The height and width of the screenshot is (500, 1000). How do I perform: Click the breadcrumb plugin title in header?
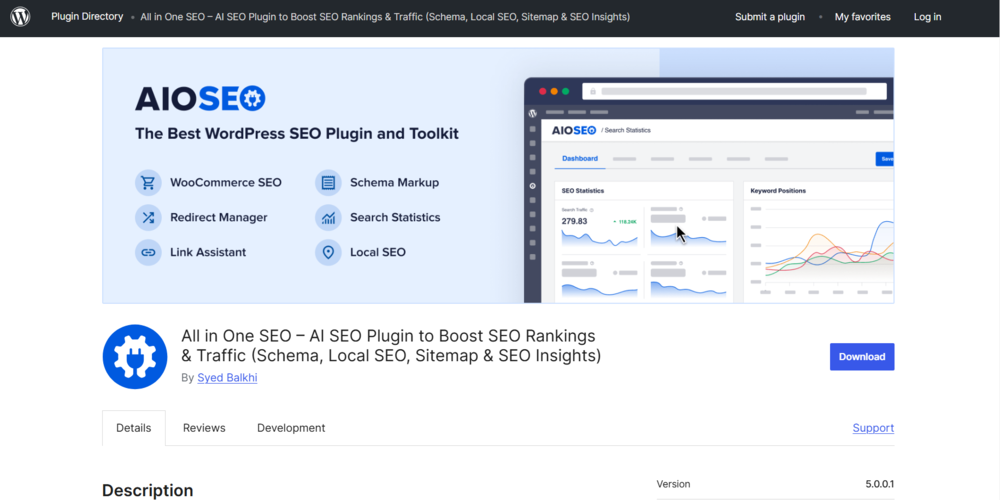(385, 17)
